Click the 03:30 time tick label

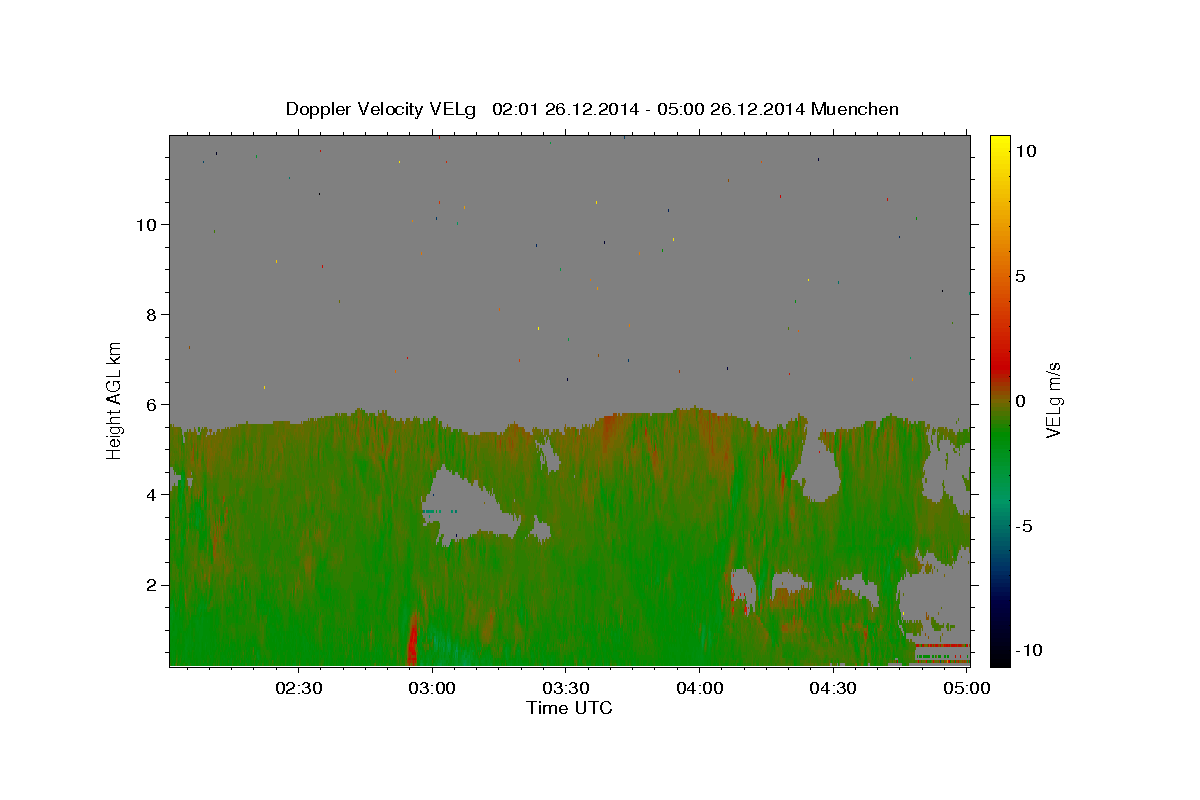pyautogui.click(x=566, y=688)
